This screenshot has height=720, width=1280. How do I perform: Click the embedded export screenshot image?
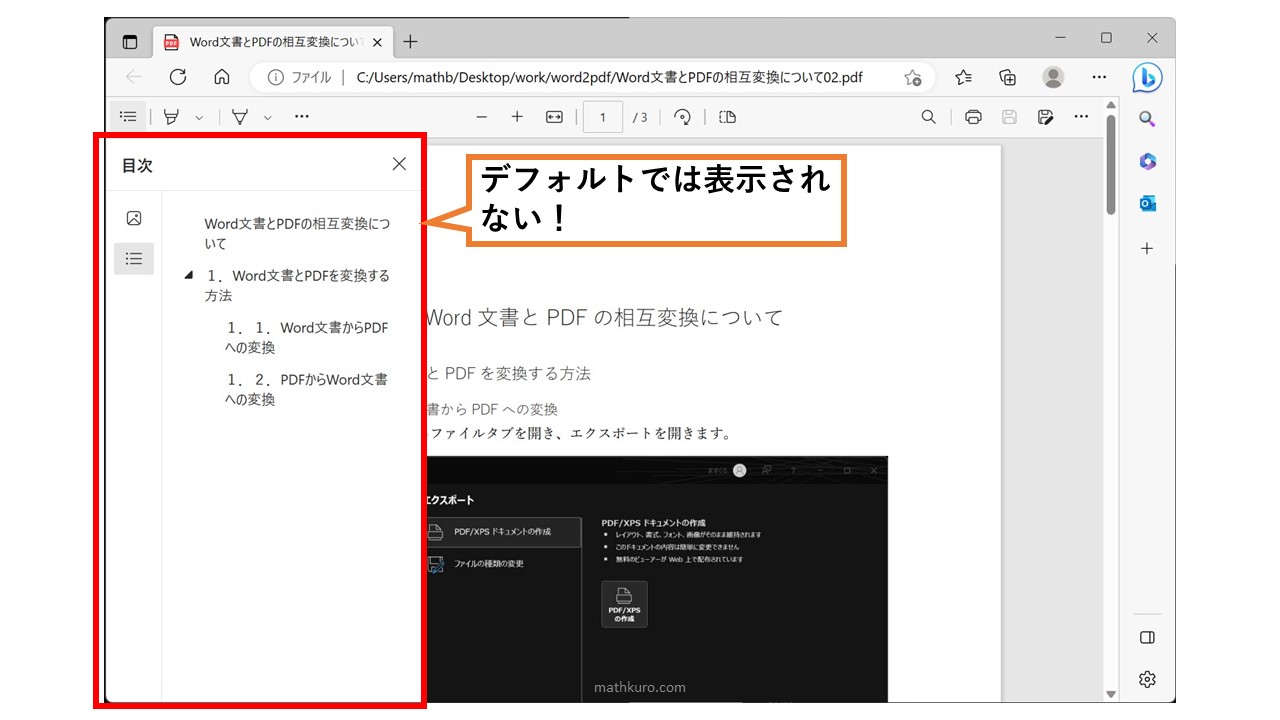coord(656,579)
